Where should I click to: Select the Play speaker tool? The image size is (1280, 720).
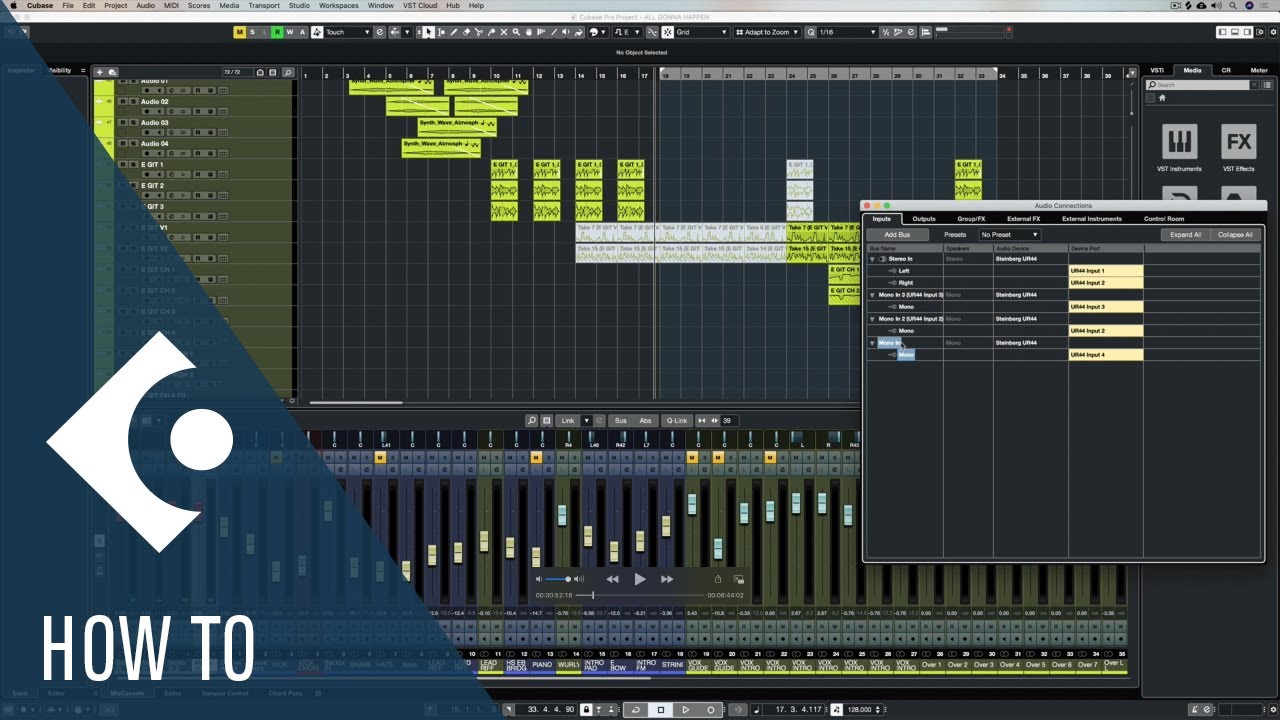566,32
